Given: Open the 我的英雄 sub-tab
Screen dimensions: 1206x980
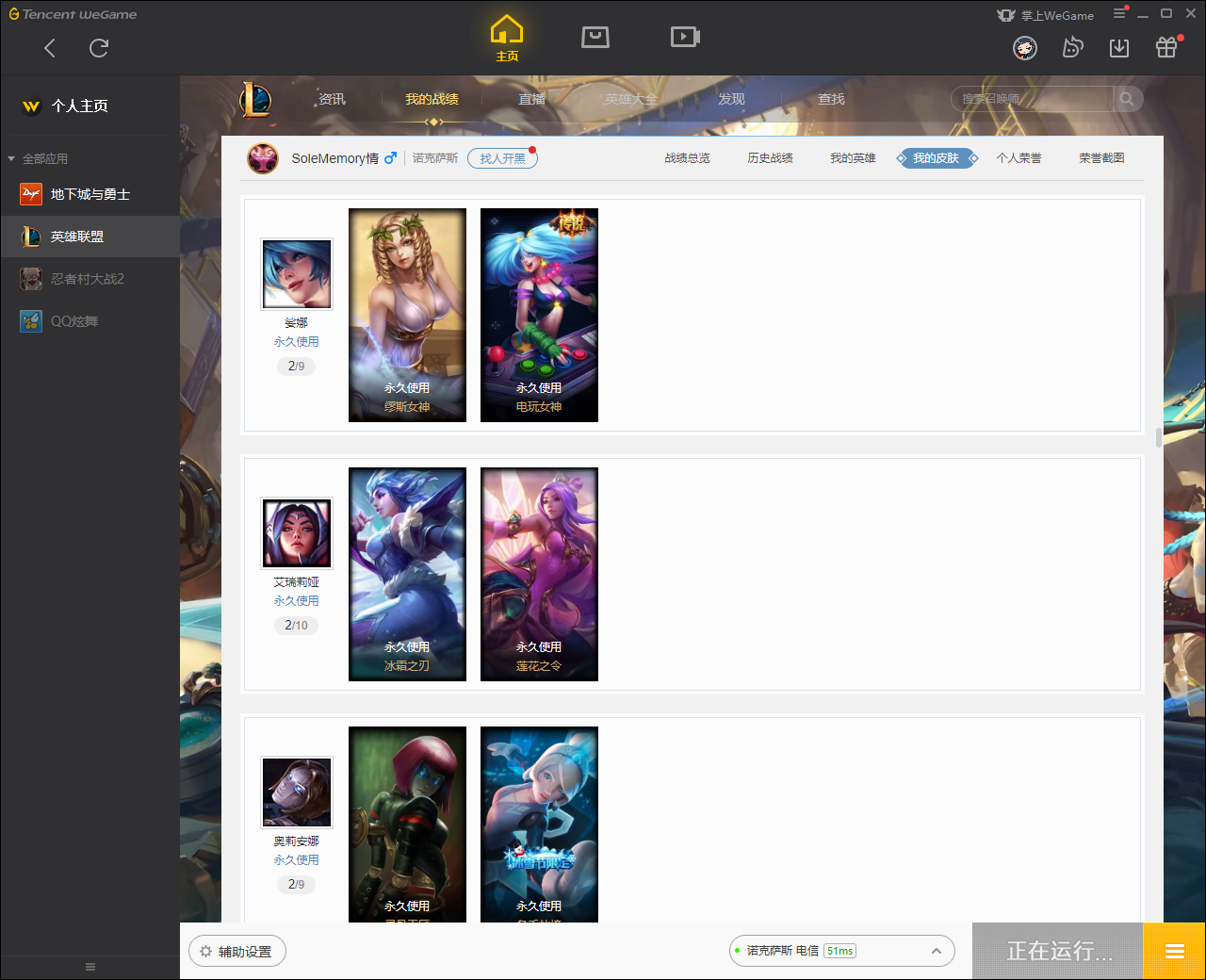Looking at the screenshot, I should point(853,158).
